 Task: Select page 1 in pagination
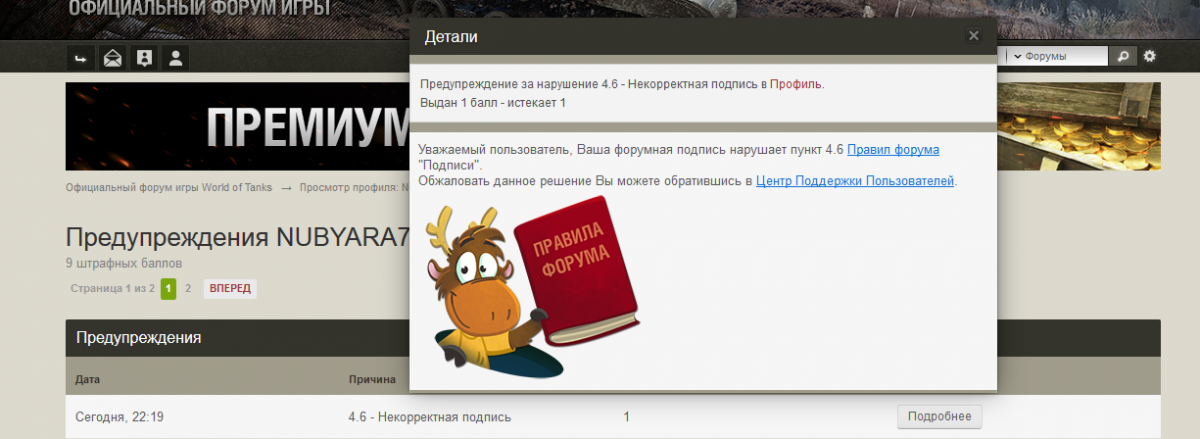point(168,288)
